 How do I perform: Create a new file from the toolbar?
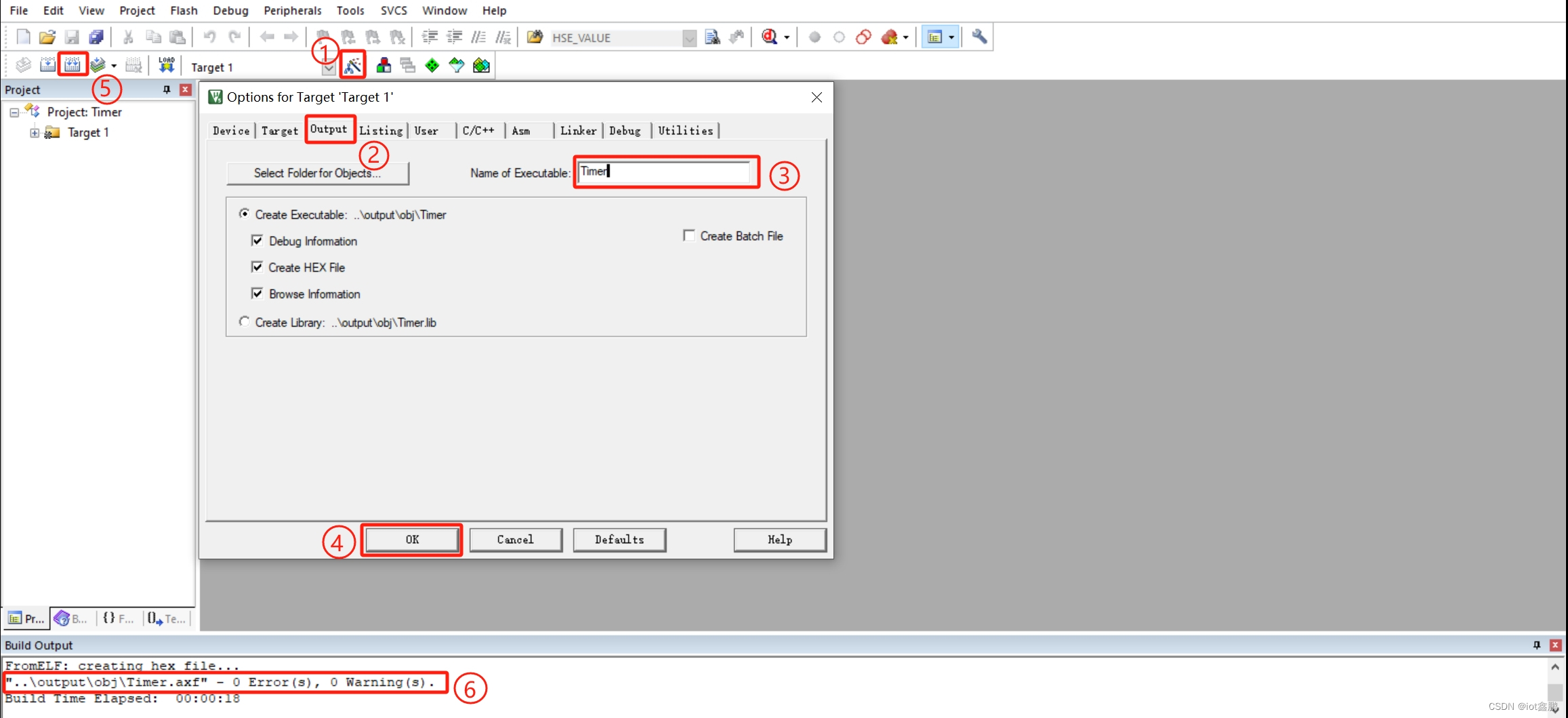(x=23, y=37)
